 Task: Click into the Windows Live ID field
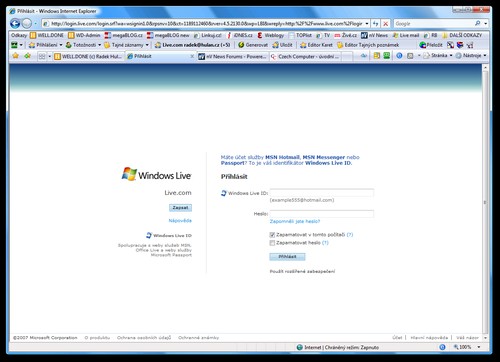point(322,193)
